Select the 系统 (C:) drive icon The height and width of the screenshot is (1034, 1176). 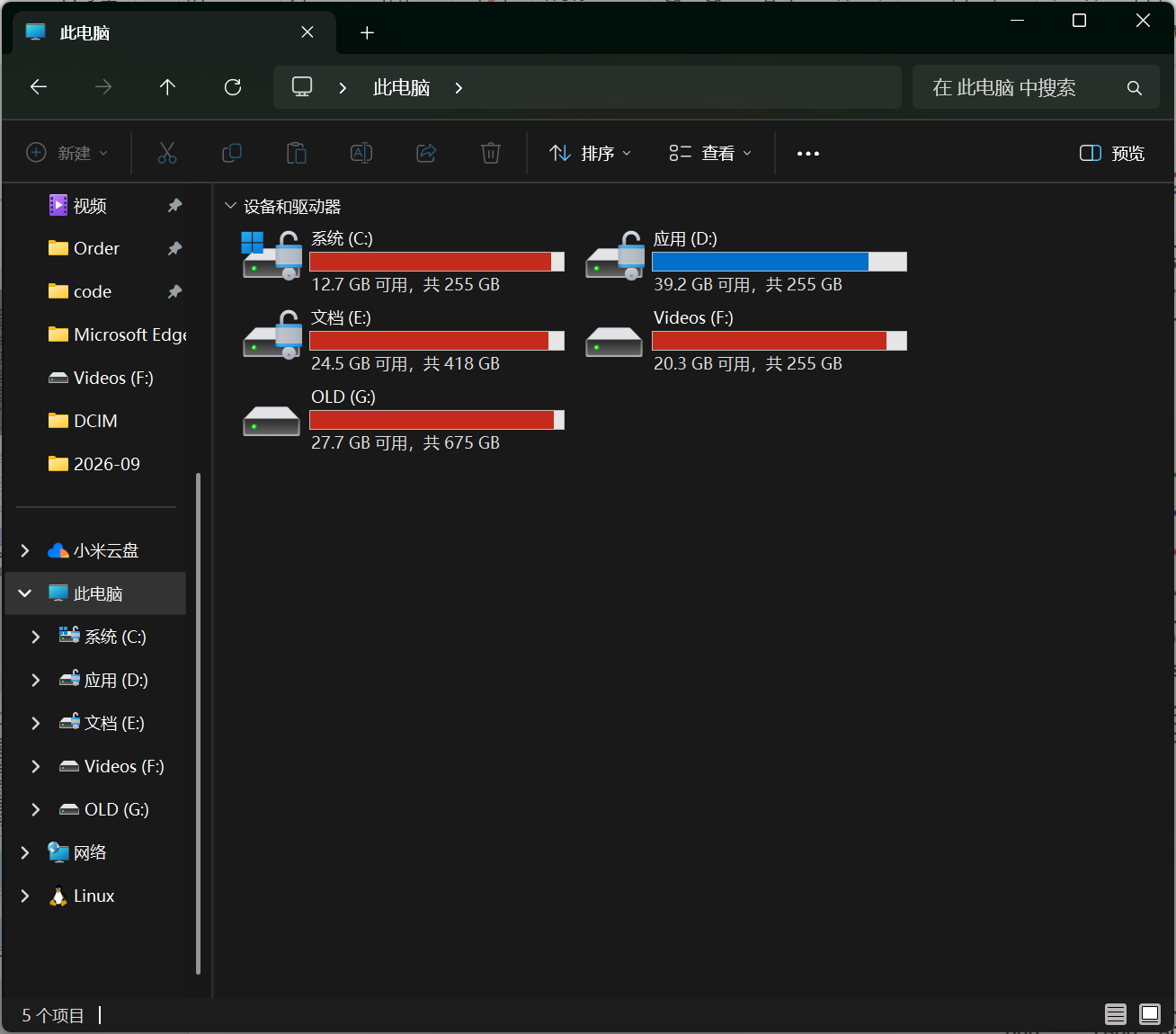(x=272, y=255)
